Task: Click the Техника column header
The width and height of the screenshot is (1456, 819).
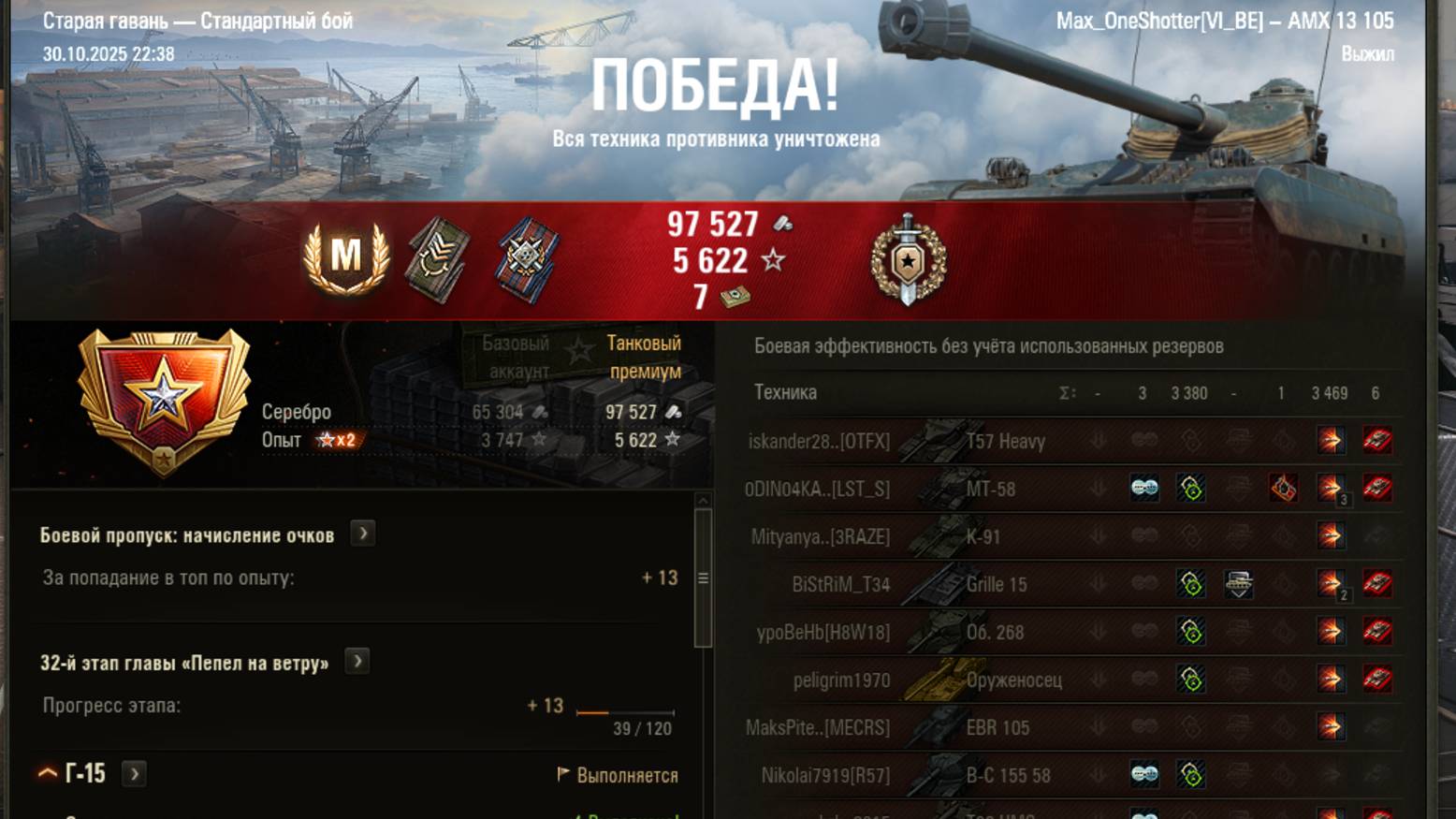Action: (785, 392)
